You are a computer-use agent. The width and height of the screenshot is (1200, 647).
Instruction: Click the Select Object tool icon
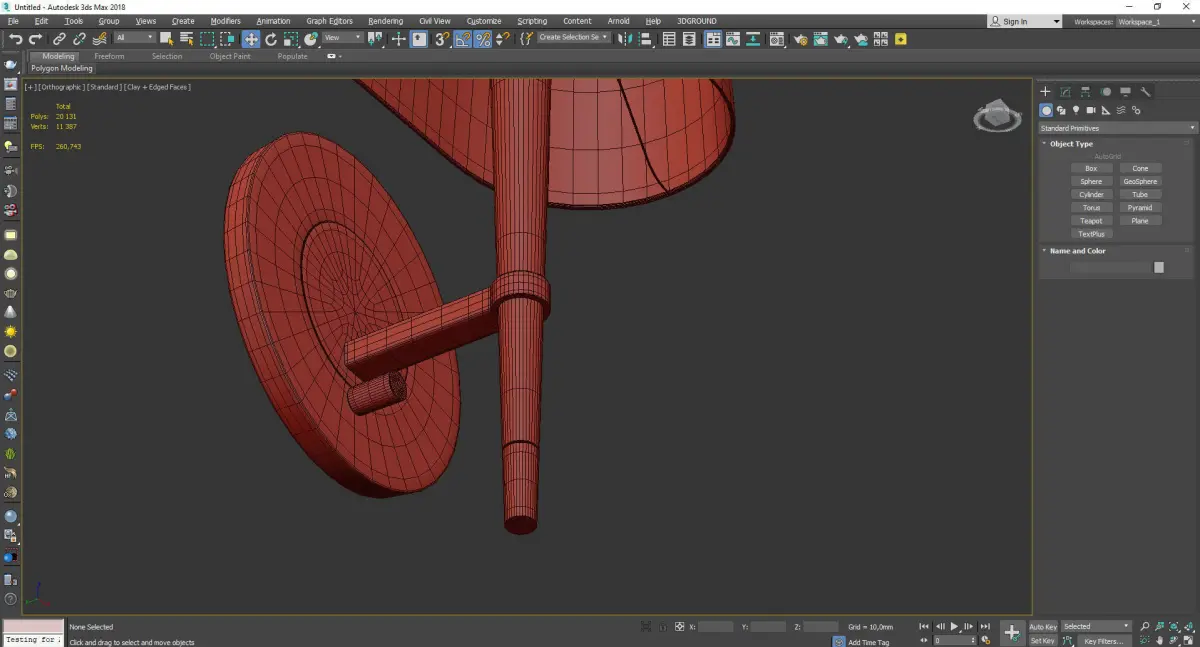click(x=166, y=39)
